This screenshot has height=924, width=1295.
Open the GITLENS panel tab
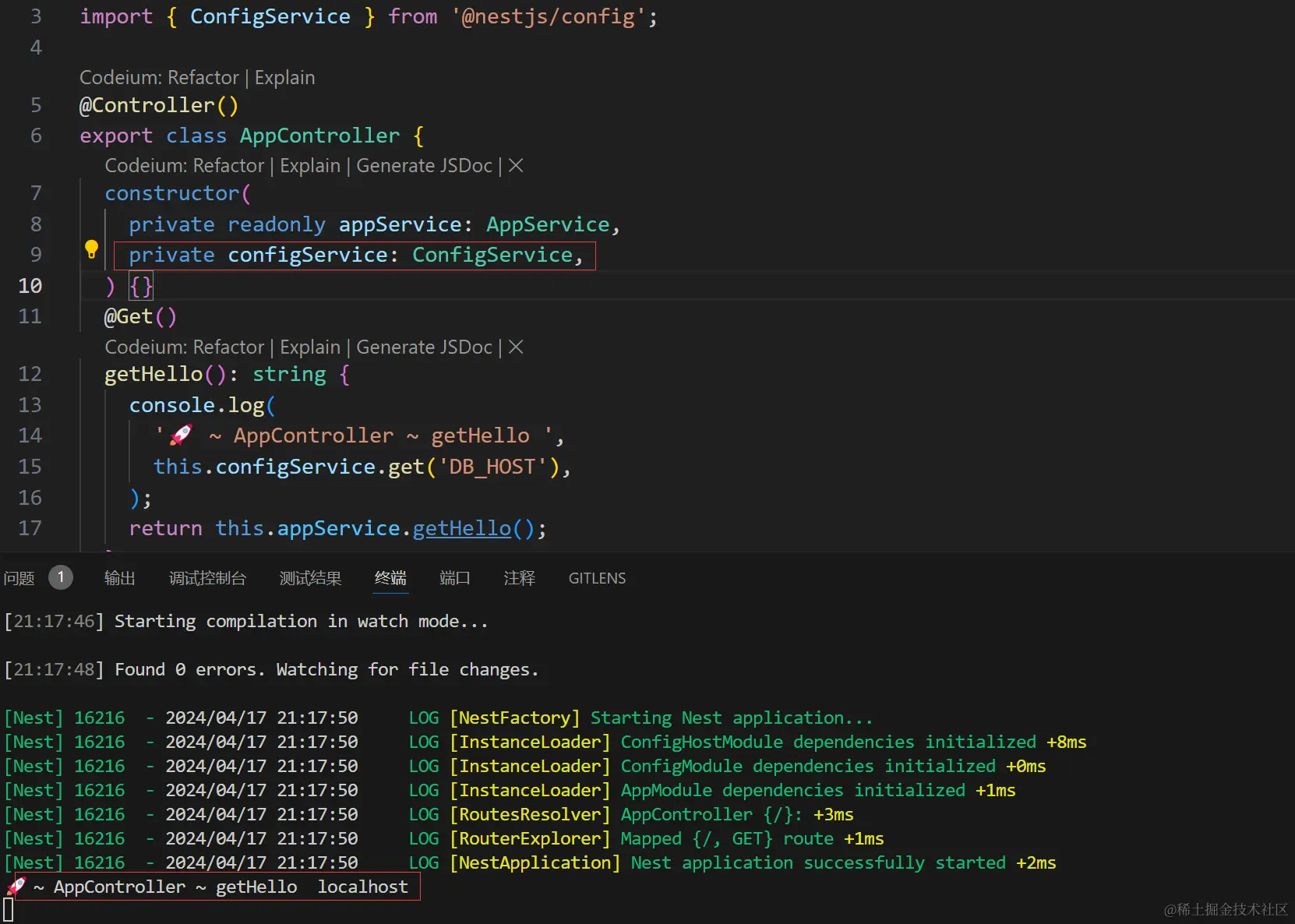[x=598, y=578]
